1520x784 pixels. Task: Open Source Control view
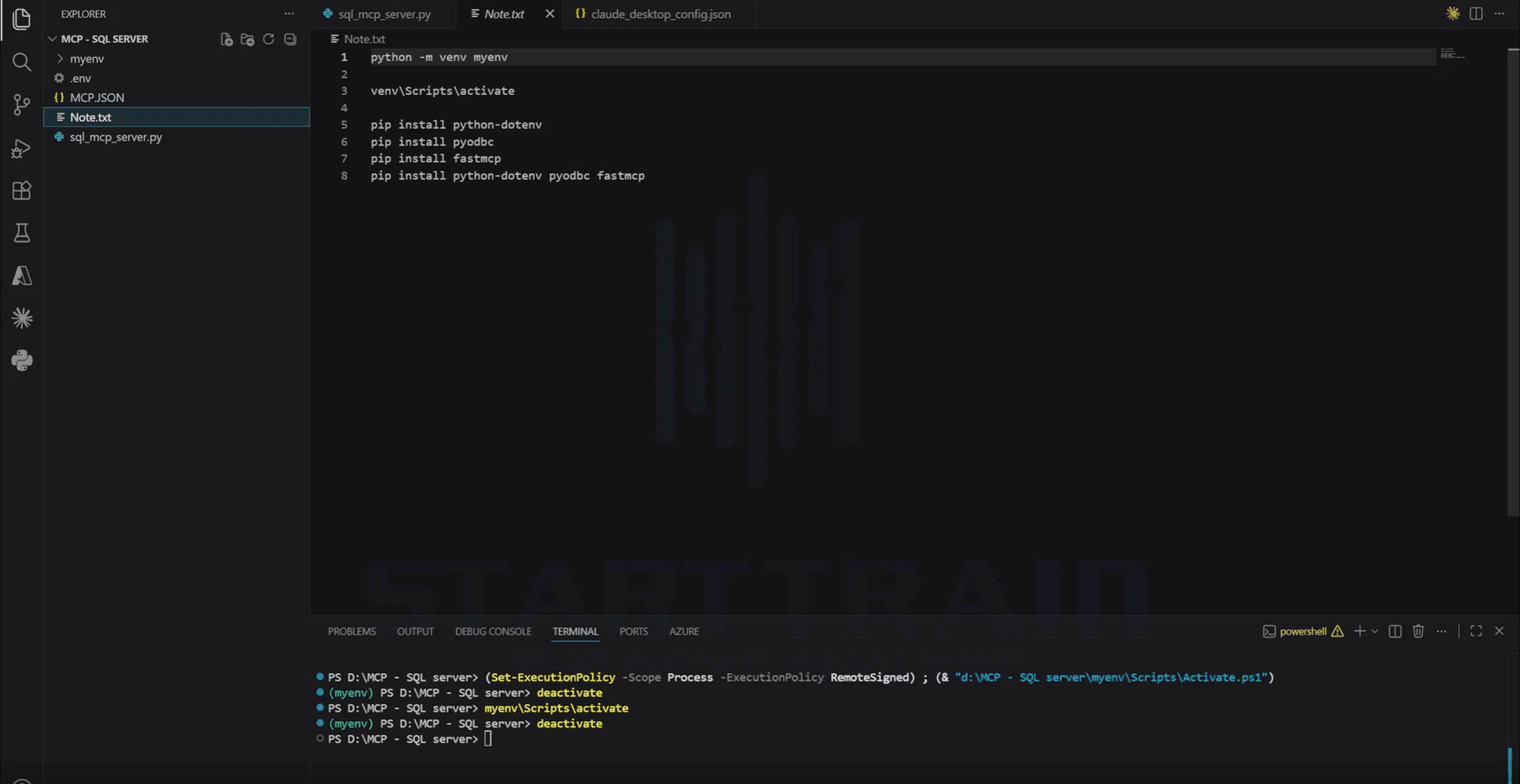pos(21,105)
